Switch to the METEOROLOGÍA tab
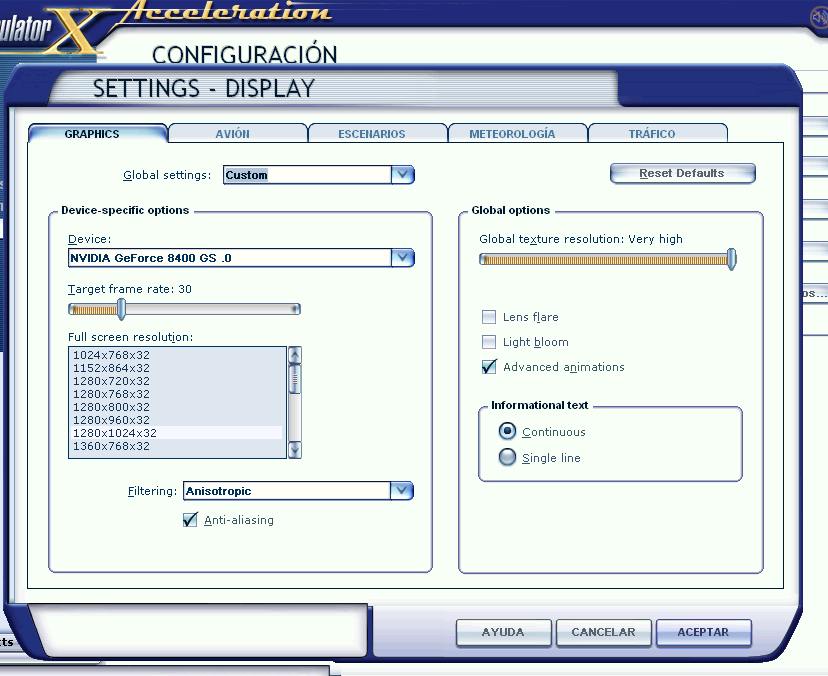Screen dimensions: 828x676 [517, 131]
